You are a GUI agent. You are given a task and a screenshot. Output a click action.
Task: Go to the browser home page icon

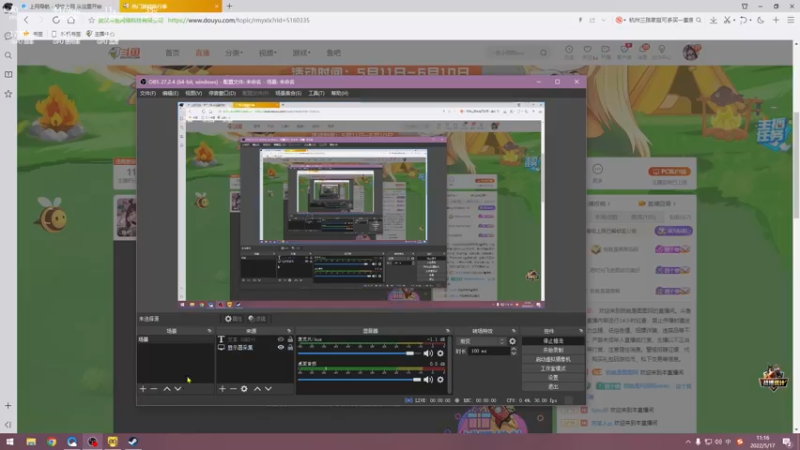pyautogui.click(x=71, y=20)
